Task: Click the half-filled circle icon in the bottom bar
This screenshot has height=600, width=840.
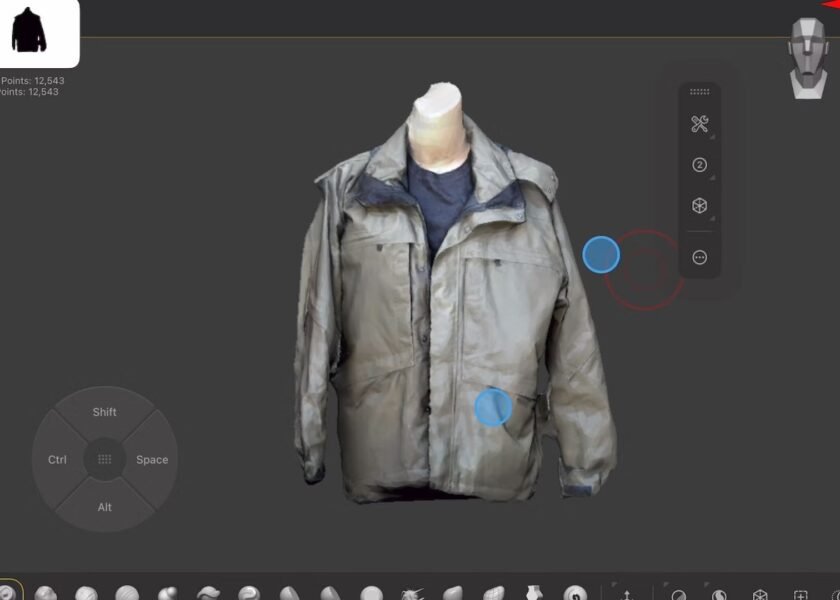Action: [x=678, y=595]
